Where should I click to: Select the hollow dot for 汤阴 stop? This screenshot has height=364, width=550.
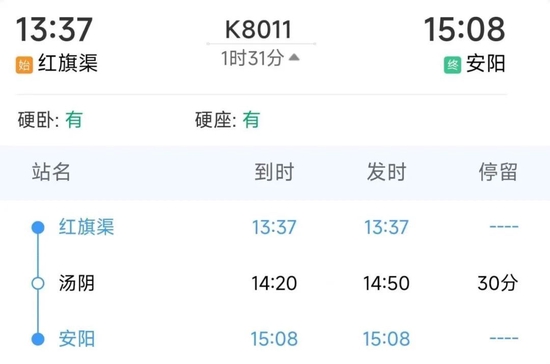pos(38,283)
